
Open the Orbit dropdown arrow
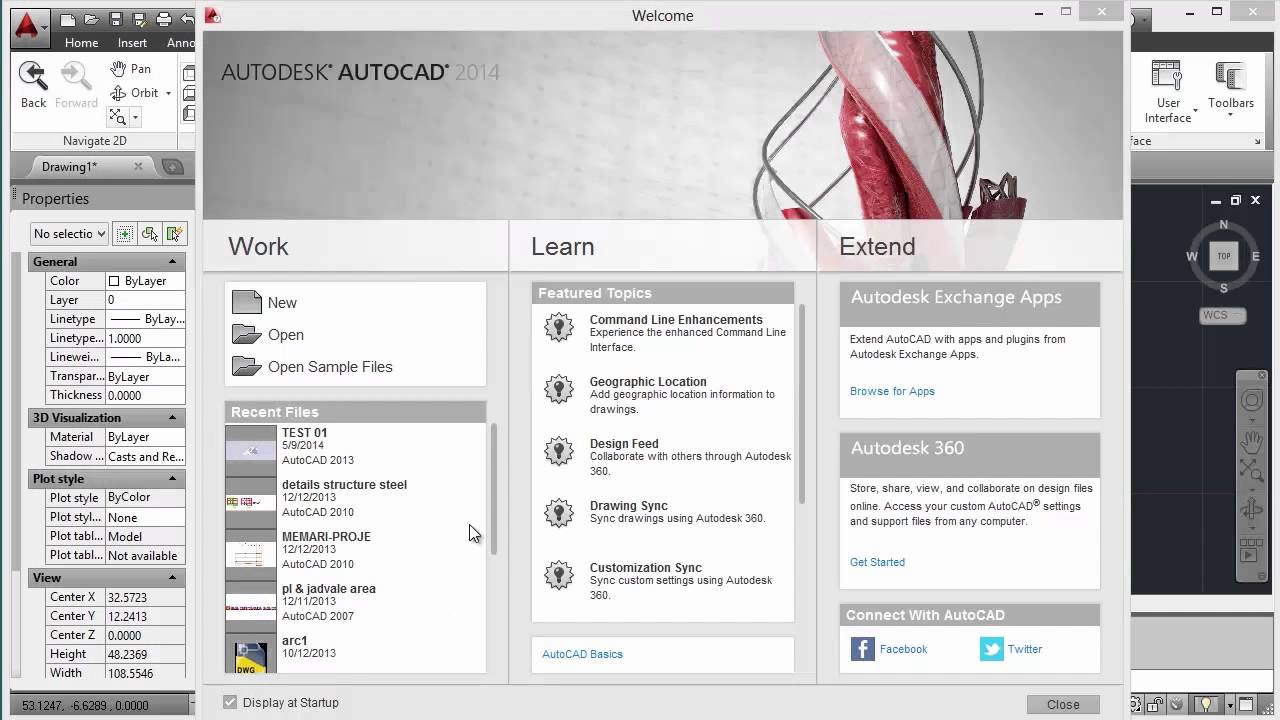168,93
